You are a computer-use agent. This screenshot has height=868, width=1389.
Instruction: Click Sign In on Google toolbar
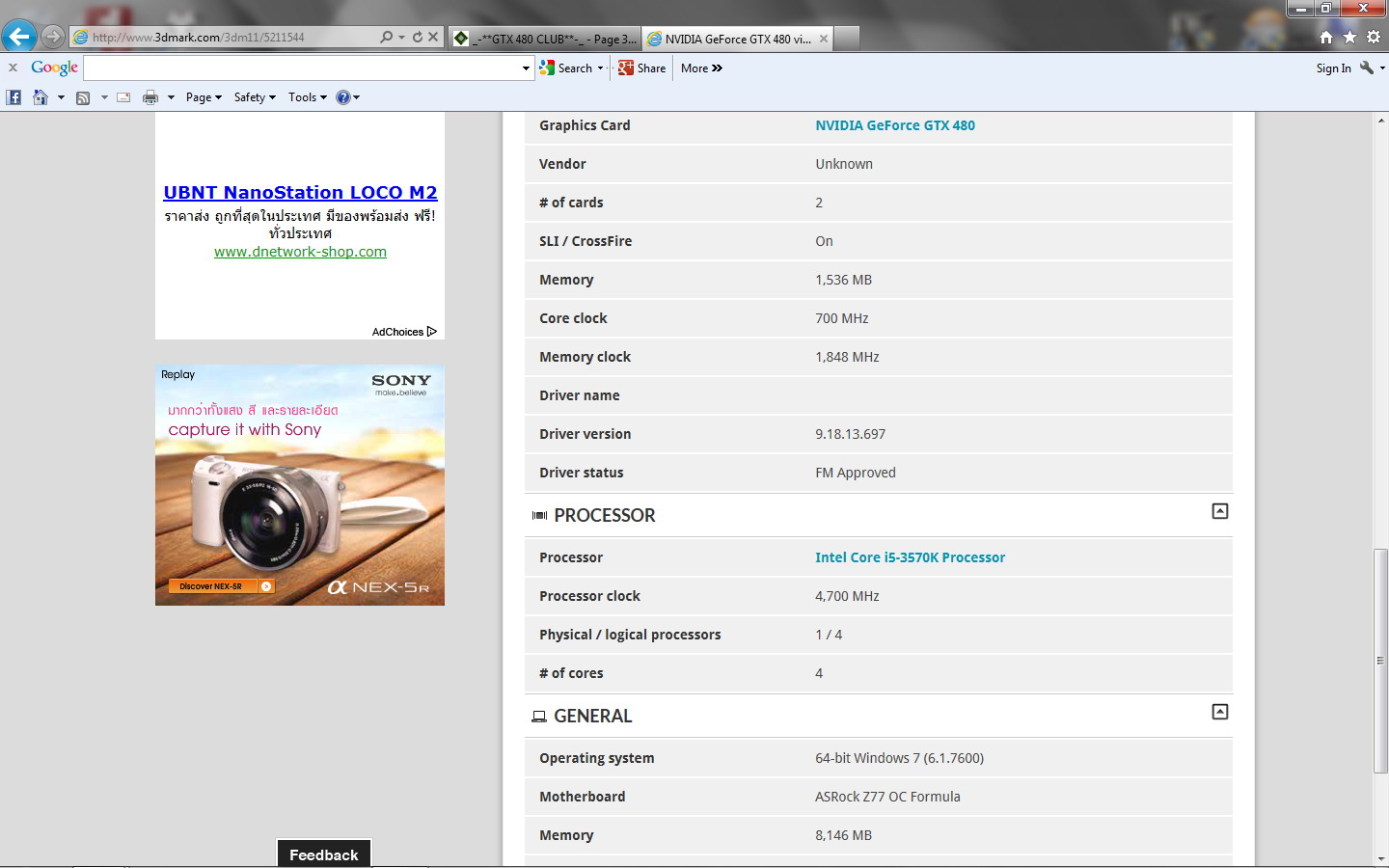click(x=1333, y=68)
